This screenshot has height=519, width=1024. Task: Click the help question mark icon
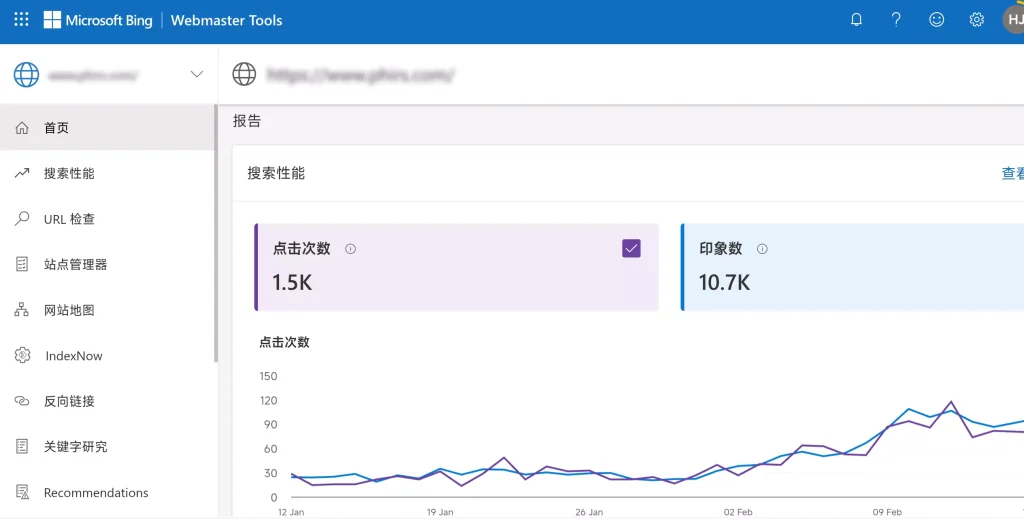896,20
